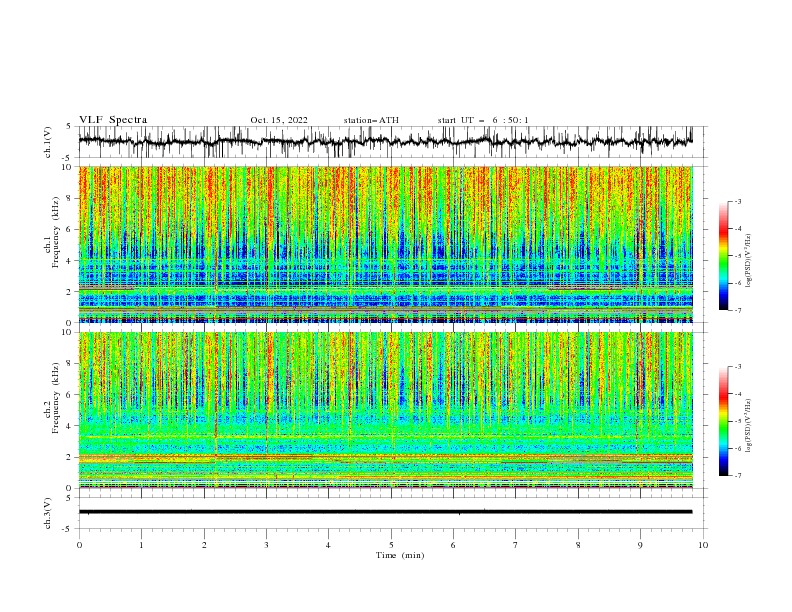
Task: Click the 'Time (min)' x-axis label
Action: coord(400,555)
